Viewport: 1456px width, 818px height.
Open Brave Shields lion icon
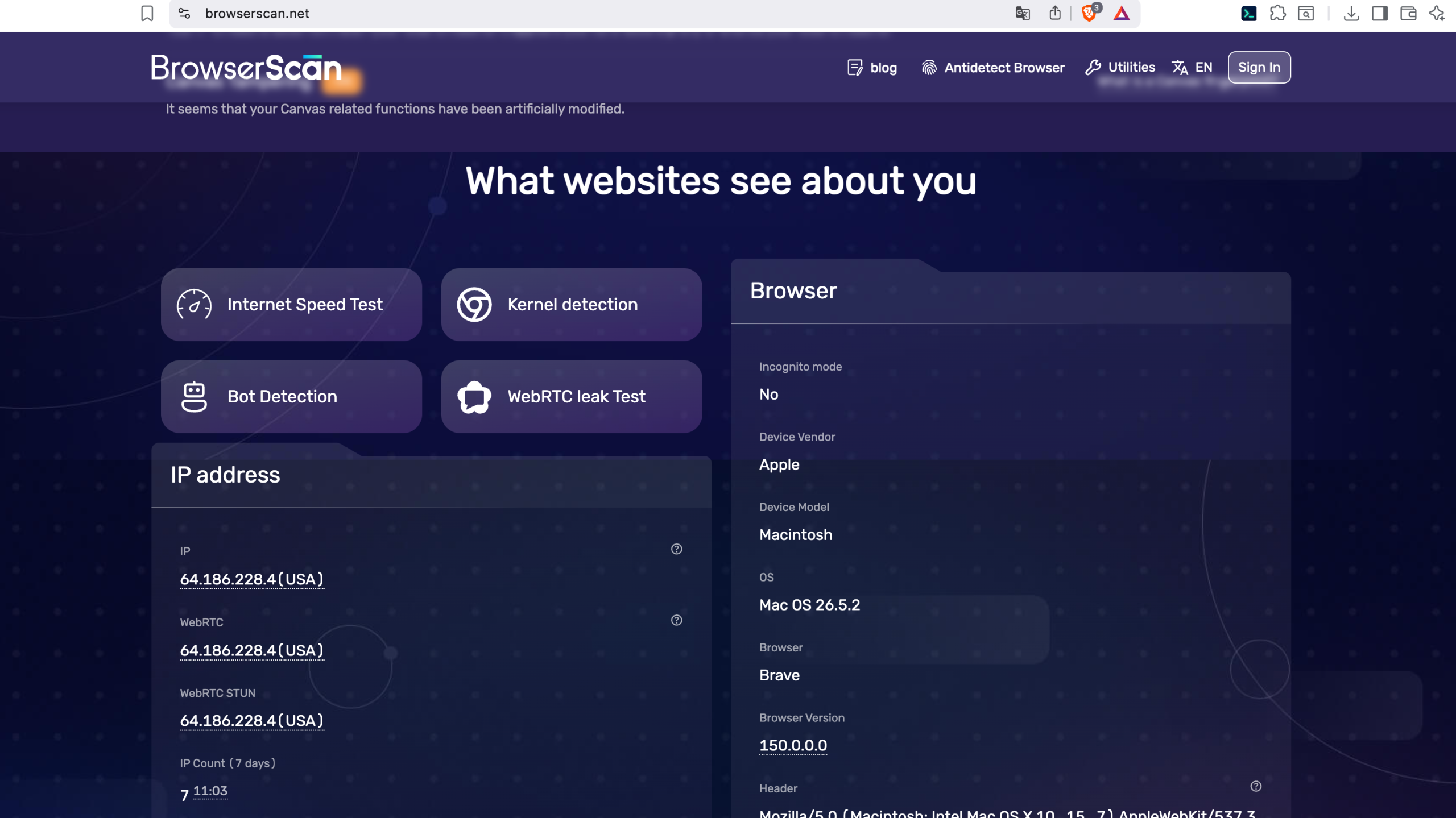(x=1089, y=13)
